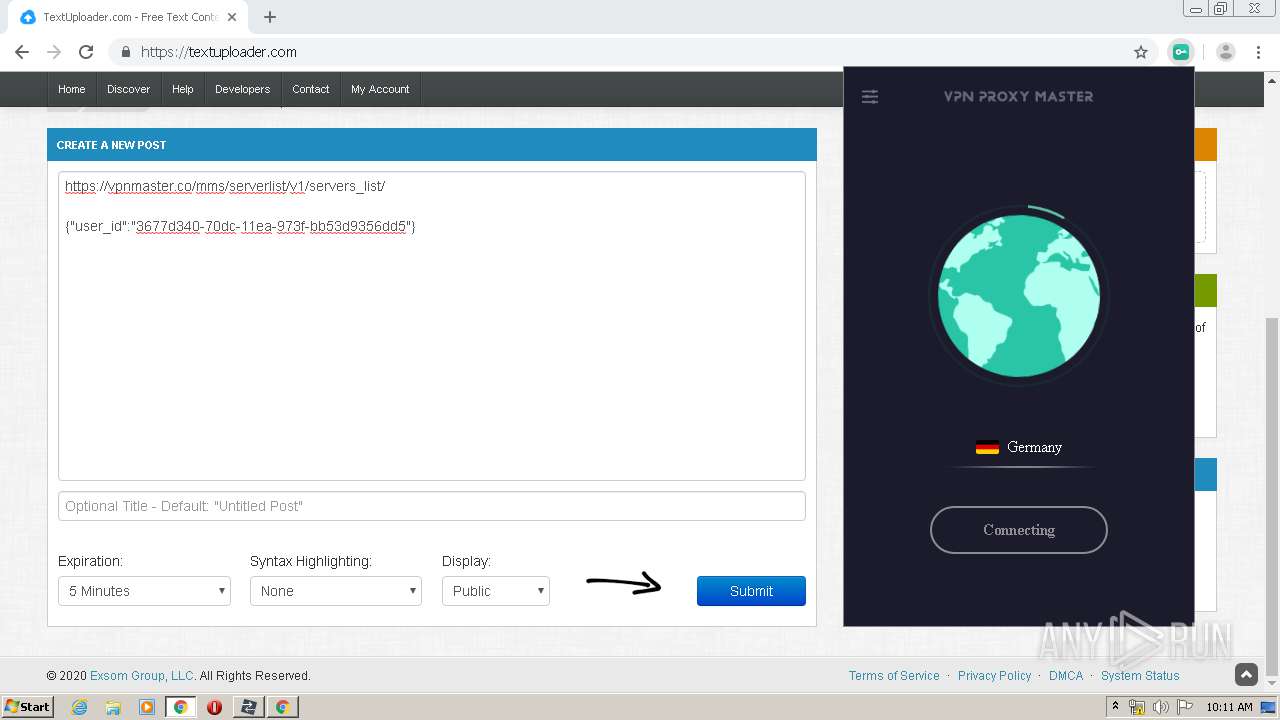Click the vpnmaster.co servers_list URL text
The width and height of the screenshot is (1280, 720).
coord(225,187)
